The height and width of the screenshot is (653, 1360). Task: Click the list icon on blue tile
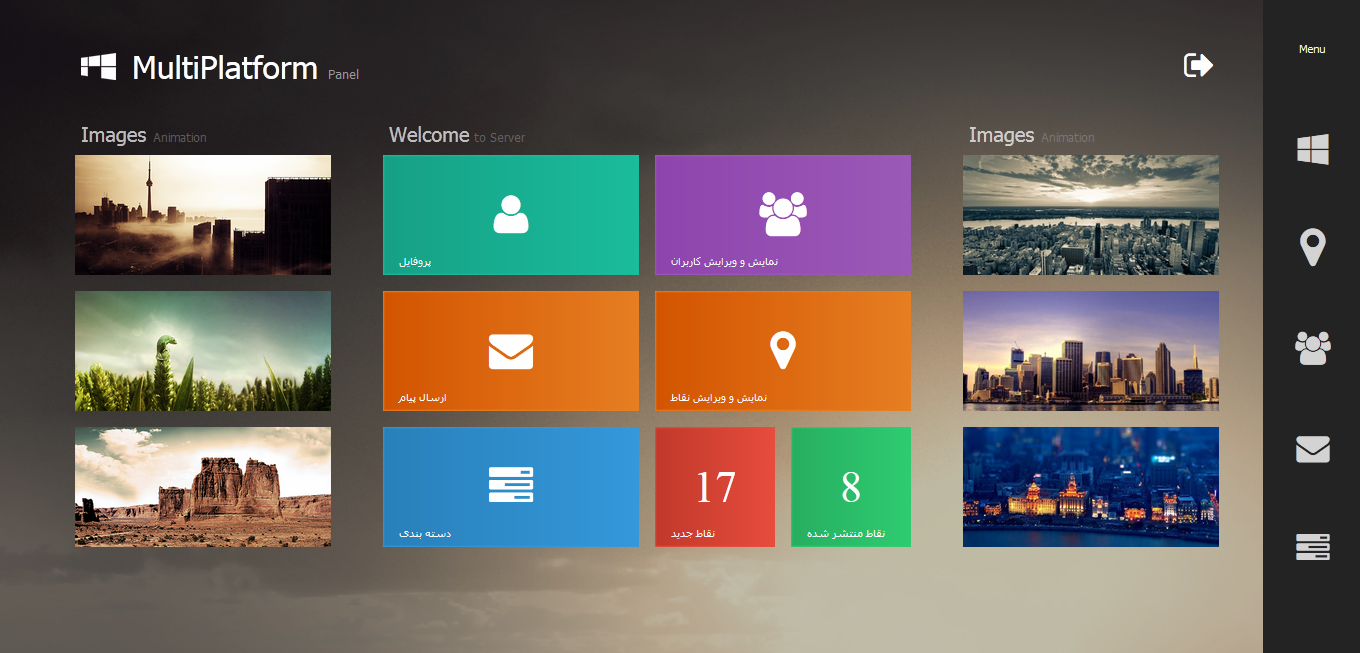tap(511, 484)
